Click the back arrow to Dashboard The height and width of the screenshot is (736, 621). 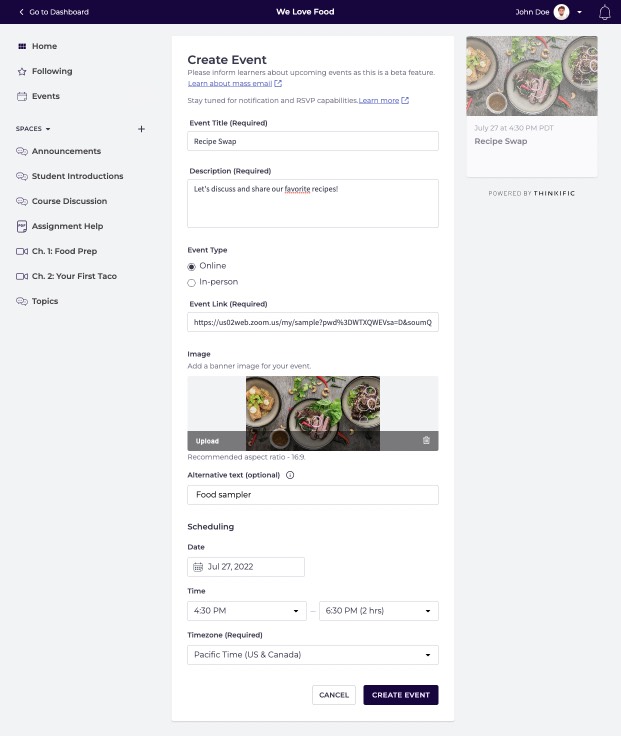point(21,12)
